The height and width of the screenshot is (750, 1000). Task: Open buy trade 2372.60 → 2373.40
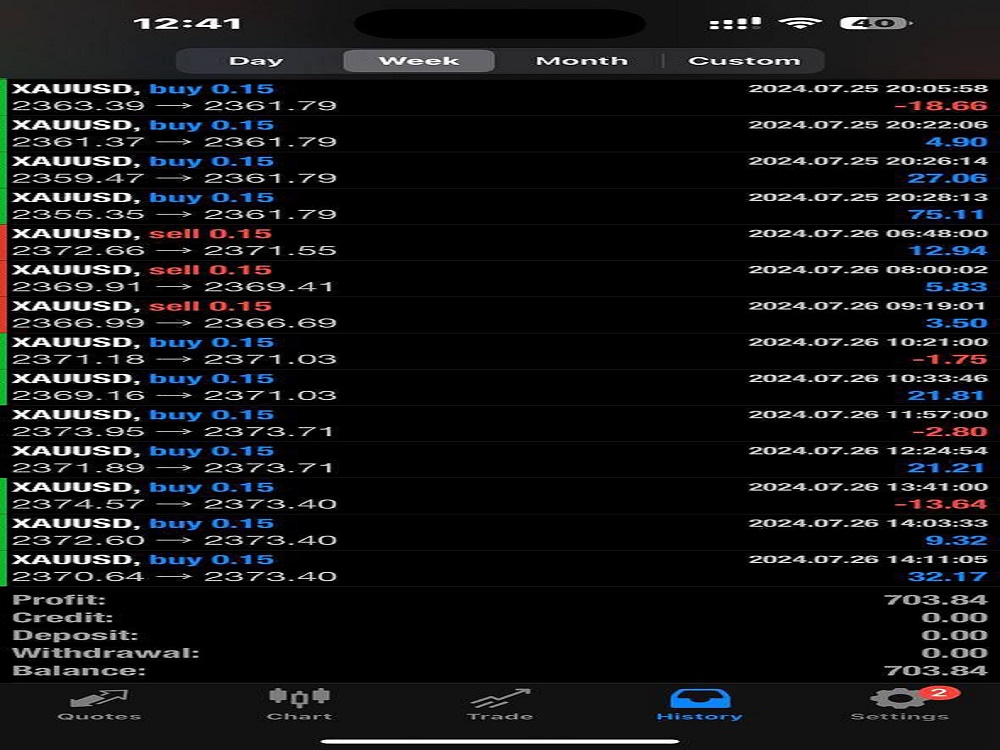pyautogui.click(x=500, y=533)
